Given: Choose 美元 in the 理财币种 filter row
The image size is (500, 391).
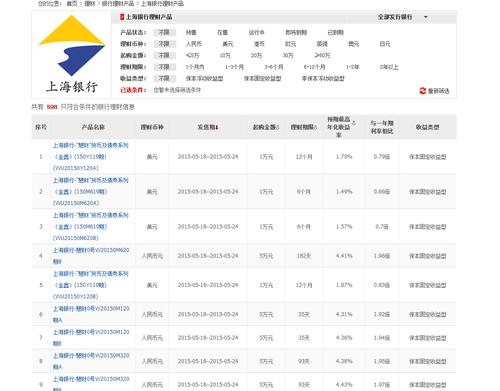Looking at the screenshot, I should click(x=228, y=44).
